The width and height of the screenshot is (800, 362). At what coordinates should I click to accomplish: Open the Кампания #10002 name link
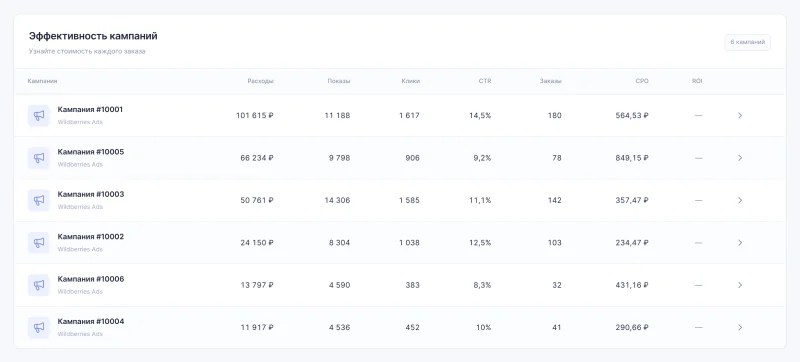tap(91, 237)
